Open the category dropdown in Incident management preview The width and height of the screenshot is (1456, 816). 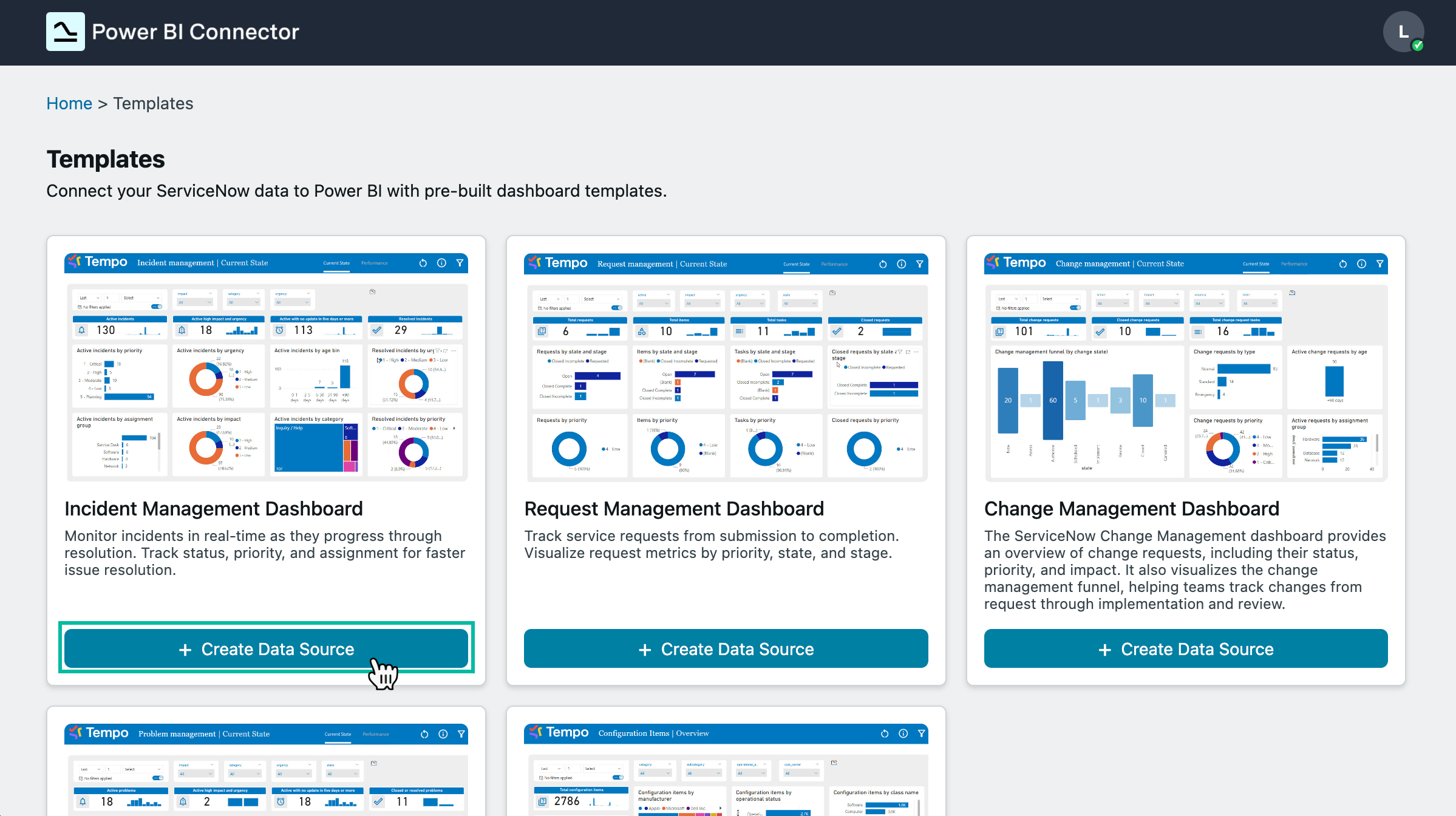(x=244, y=302)
